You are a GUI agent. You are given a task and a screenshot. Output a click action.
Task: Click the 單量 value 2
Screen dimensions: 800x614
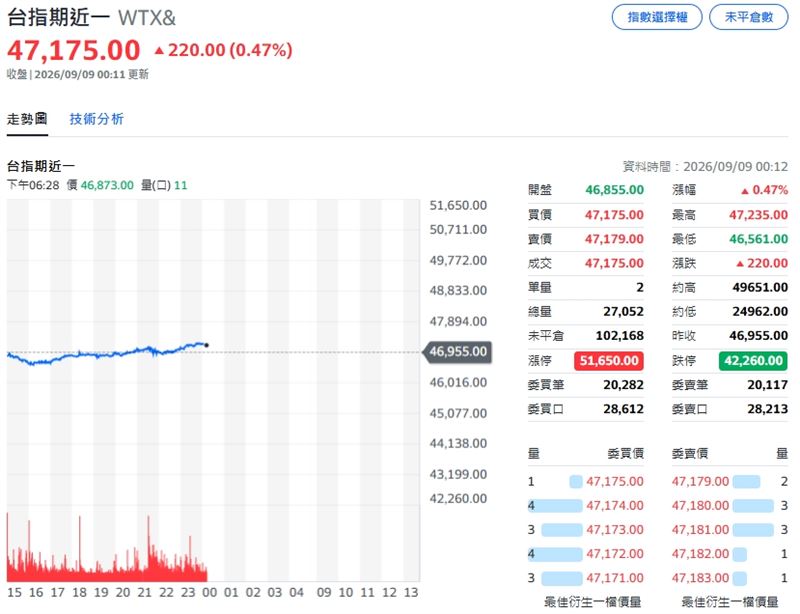tap(640, 287)
